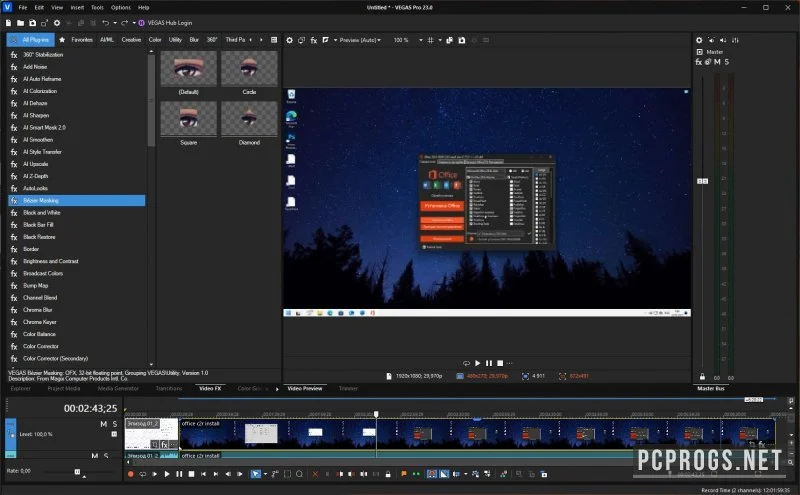800x495 pixels.
Task: Filter plug-ins by Favorites
Action: [82, 40]
